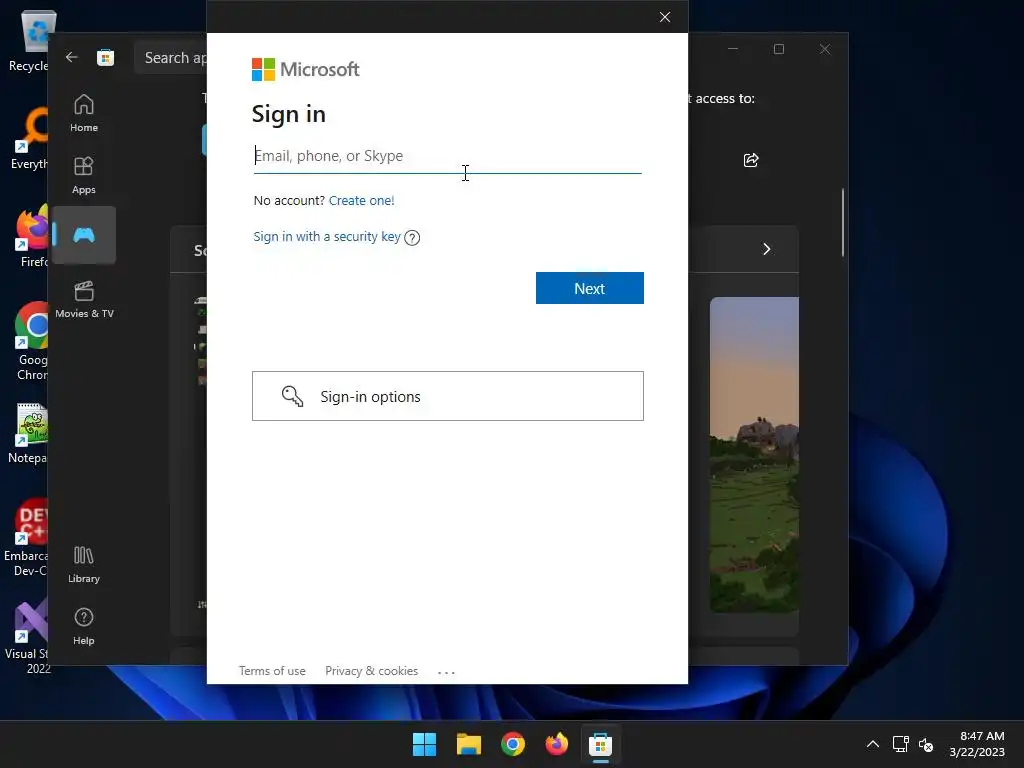Image resolution: width=1024 pixels, height=768 pixels.
Task: Select the Embarcadero Dev-C++ desktop shortcut
Action: click(x=25, y=538)
